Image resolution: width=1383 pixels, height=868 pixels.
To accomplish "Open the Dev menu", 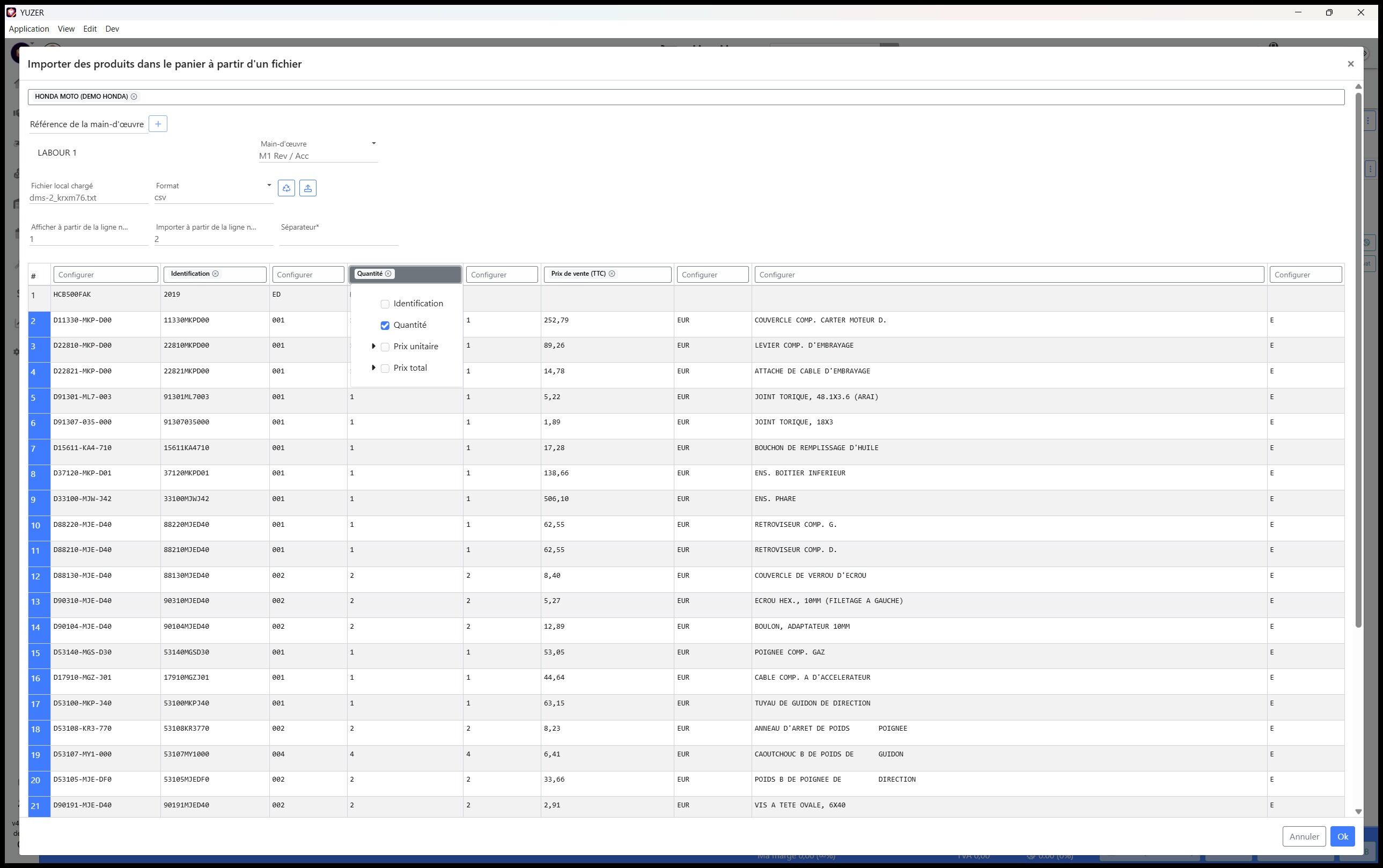I will [112, 29].
